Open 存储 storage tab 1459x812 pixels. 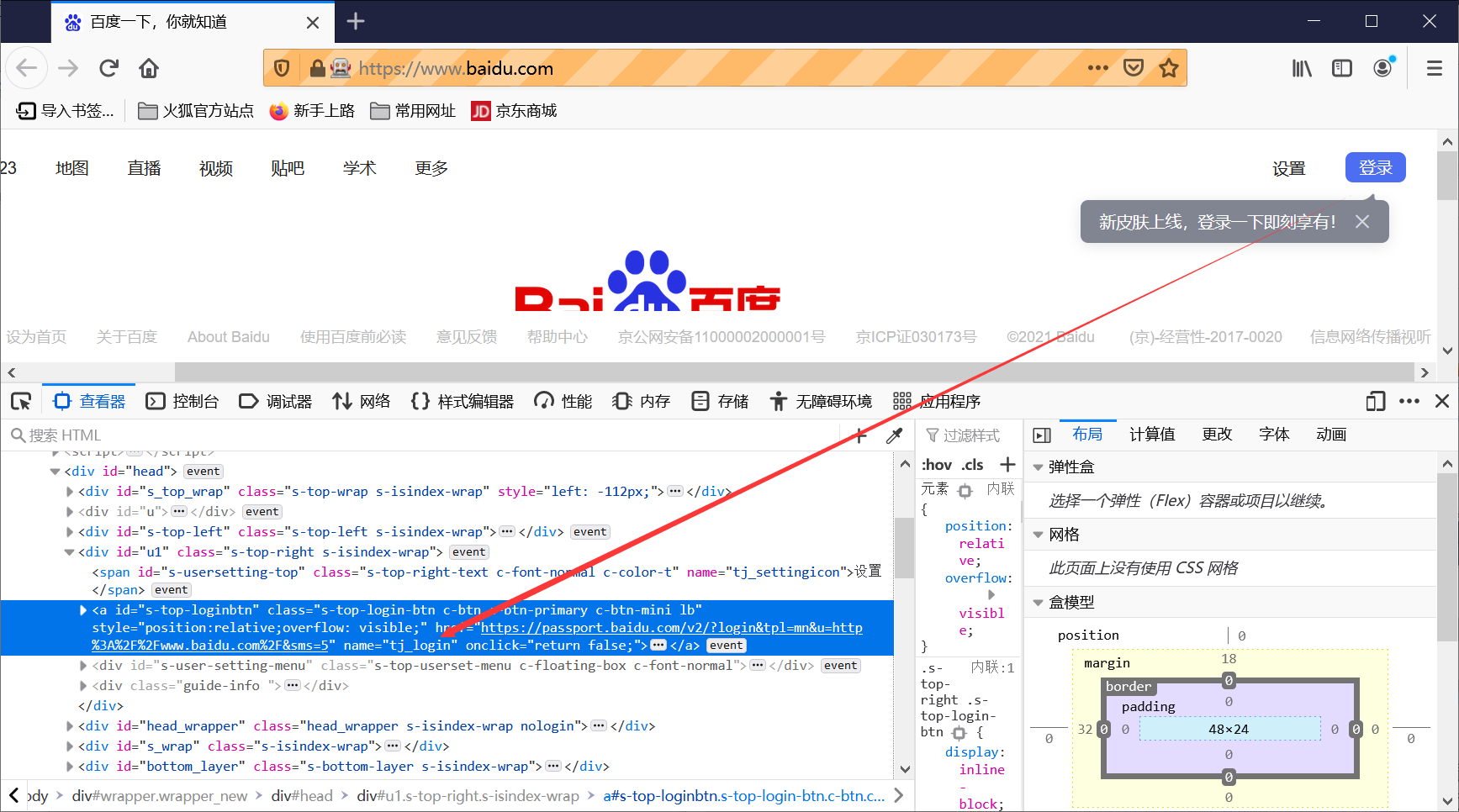coord(720,402)
